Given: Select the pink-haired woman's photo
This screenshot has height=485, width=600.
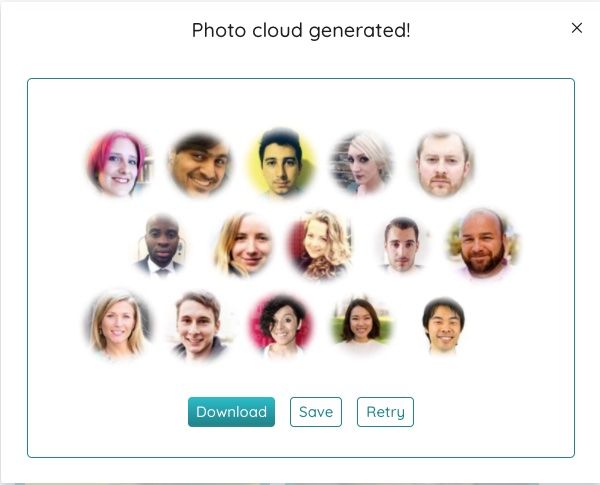Looking at the screenshot, I should coord(119,164).
